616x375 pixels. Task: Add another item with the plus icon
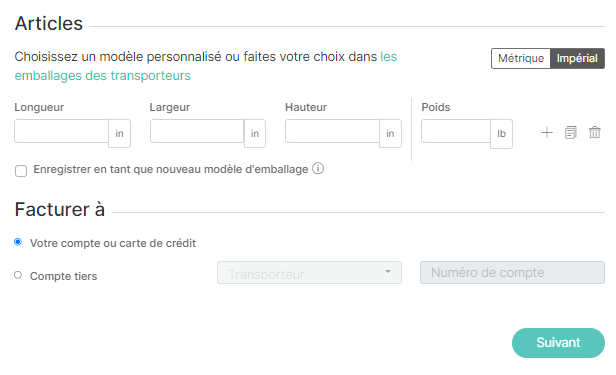coord(546,133)
